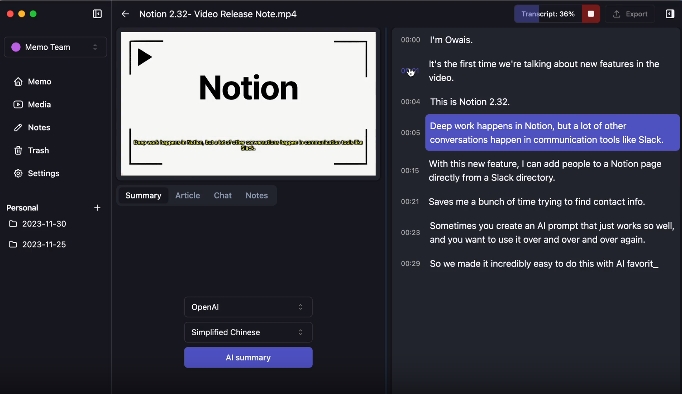Play the Notion video

tap(144, 57)
